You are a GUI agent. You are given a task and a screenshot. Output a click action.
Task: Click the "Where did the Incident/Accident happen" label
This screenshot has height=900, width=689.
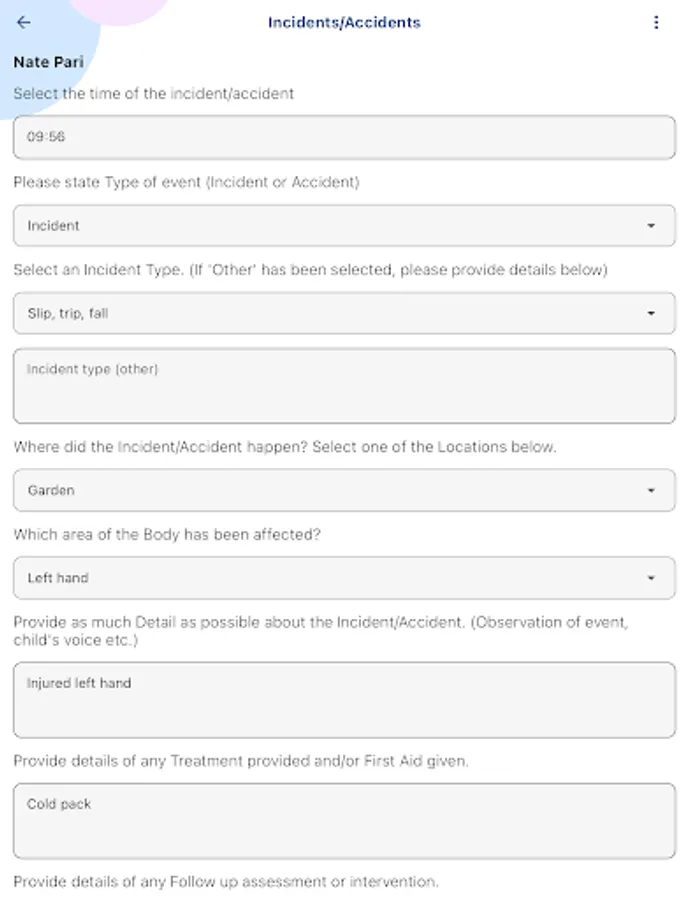(x=284, y=447)
